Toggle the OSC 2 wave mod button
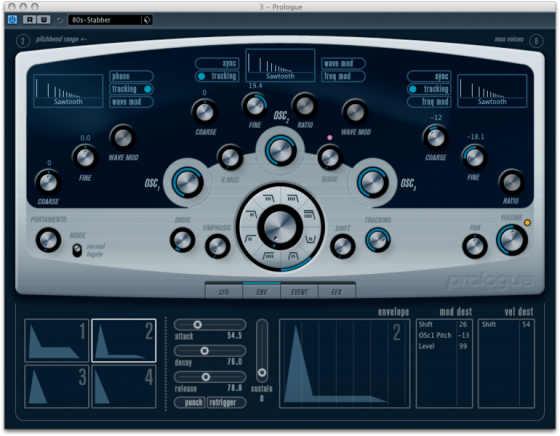 [343, 63]
